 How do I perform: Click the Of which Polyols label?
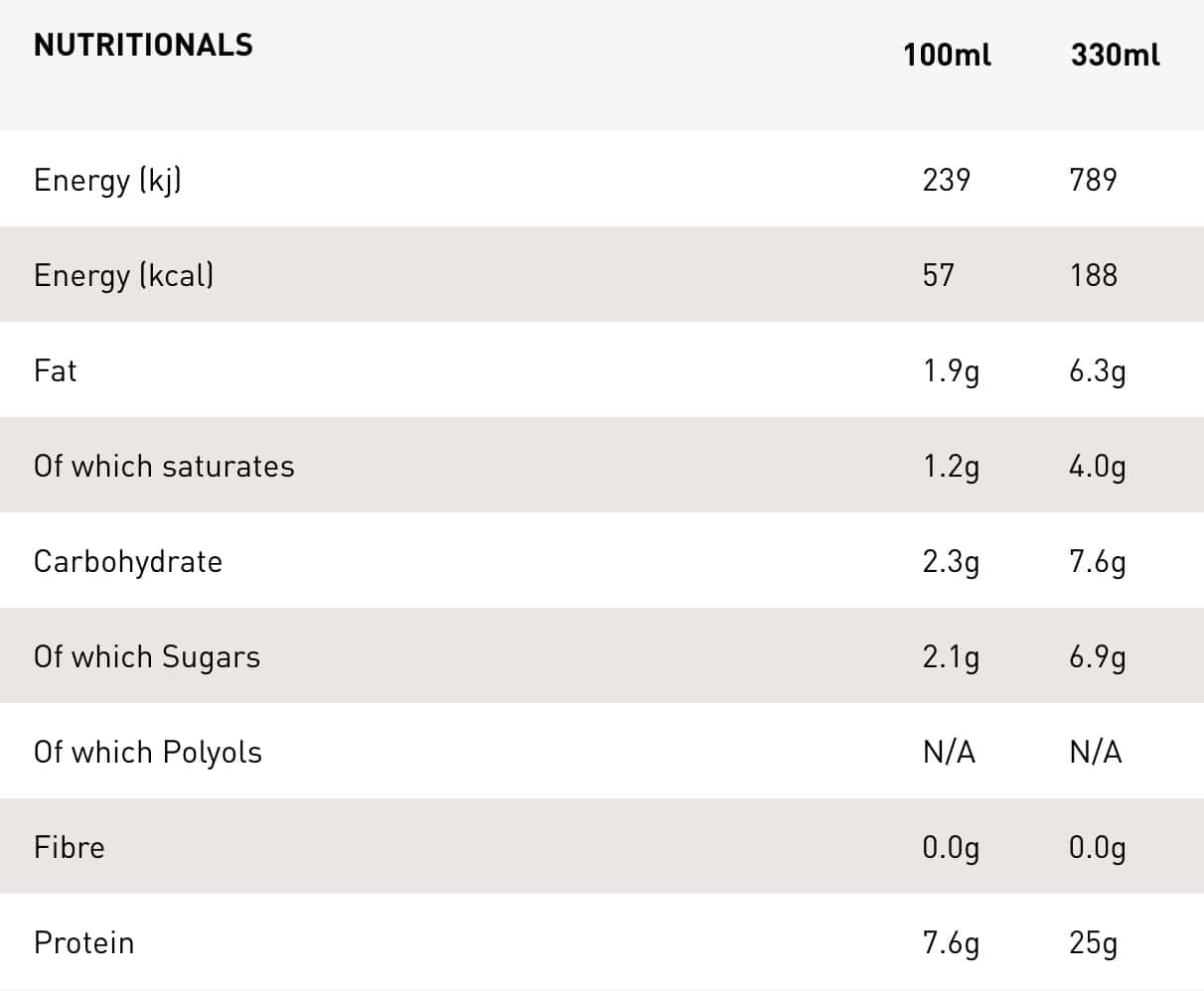(148, 752)
